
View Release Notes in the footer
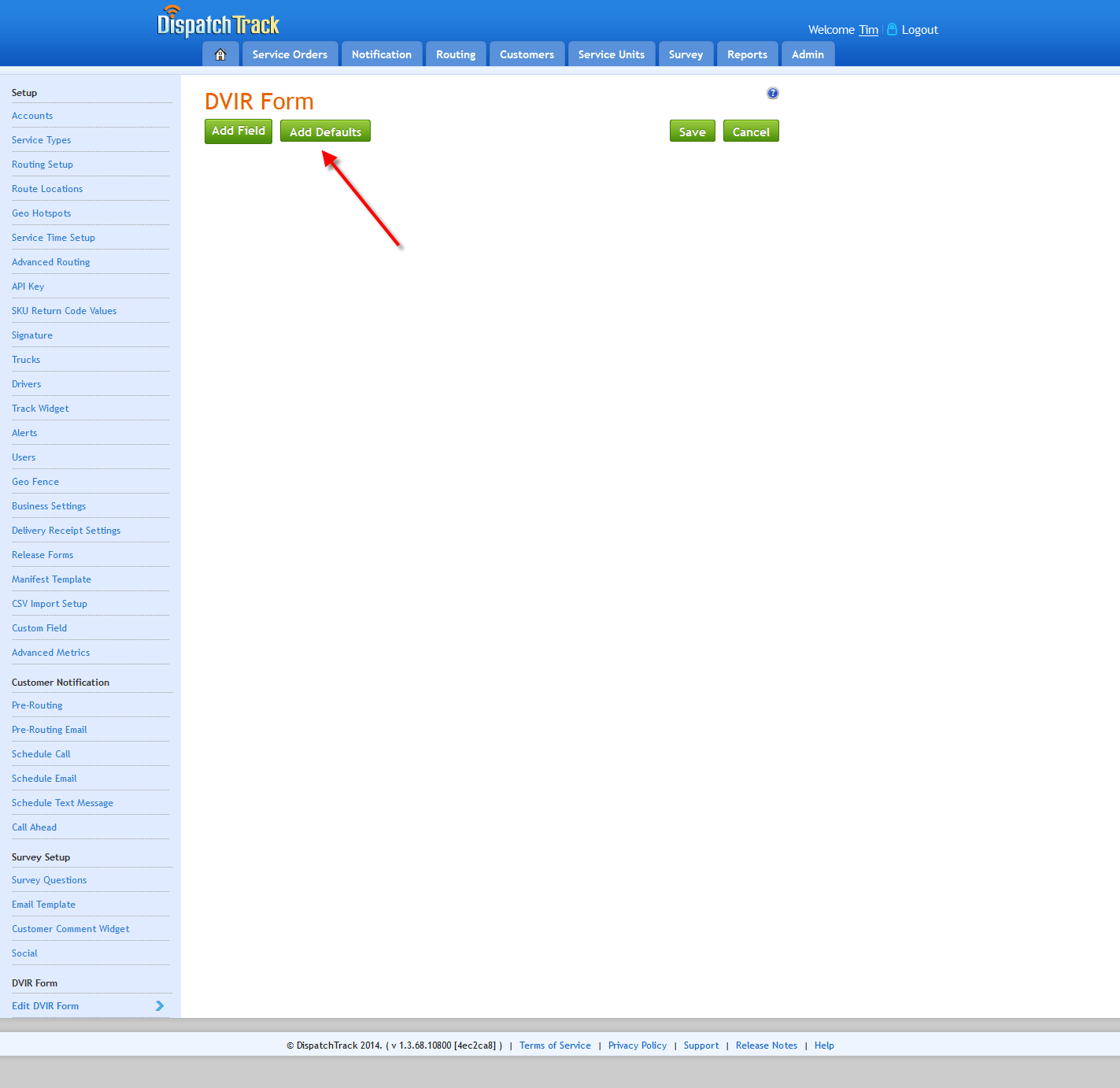click(x=766, y=1045)
